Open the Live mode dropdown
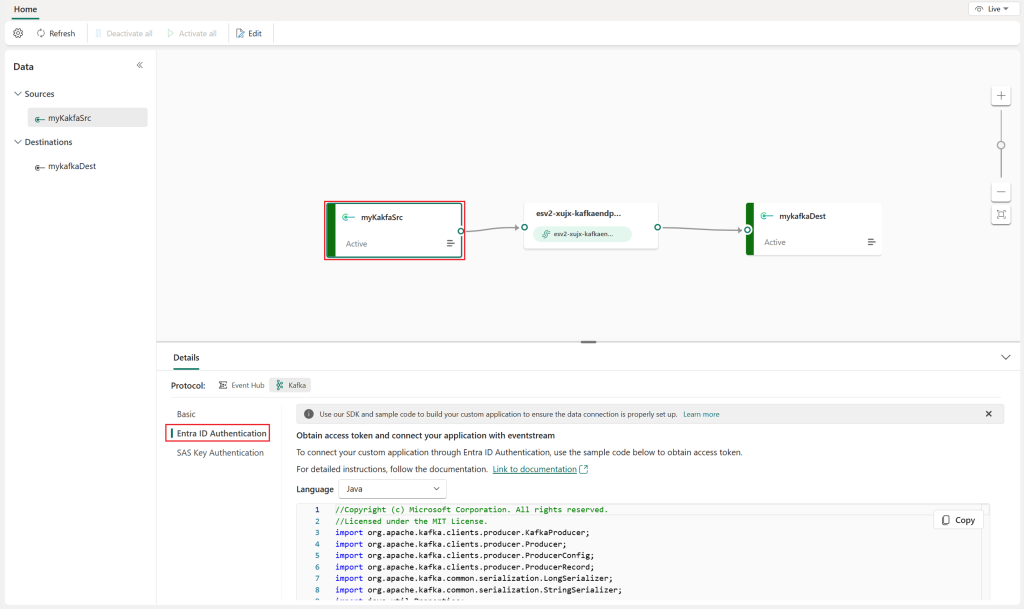The width and height of the screenshot is (1024, 609). click(992, 9)
